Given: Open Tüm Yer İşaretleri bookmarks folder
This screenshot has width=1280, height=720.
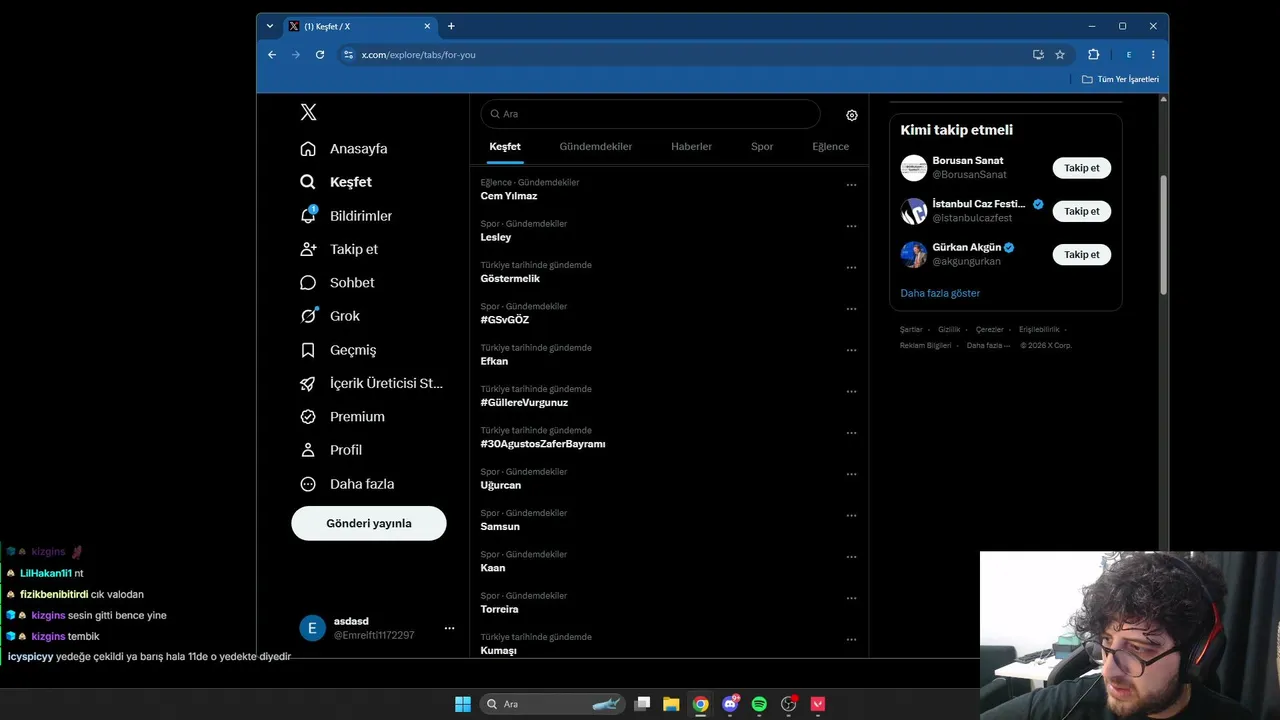Looking at the screenshot, I should [1121, 79].
